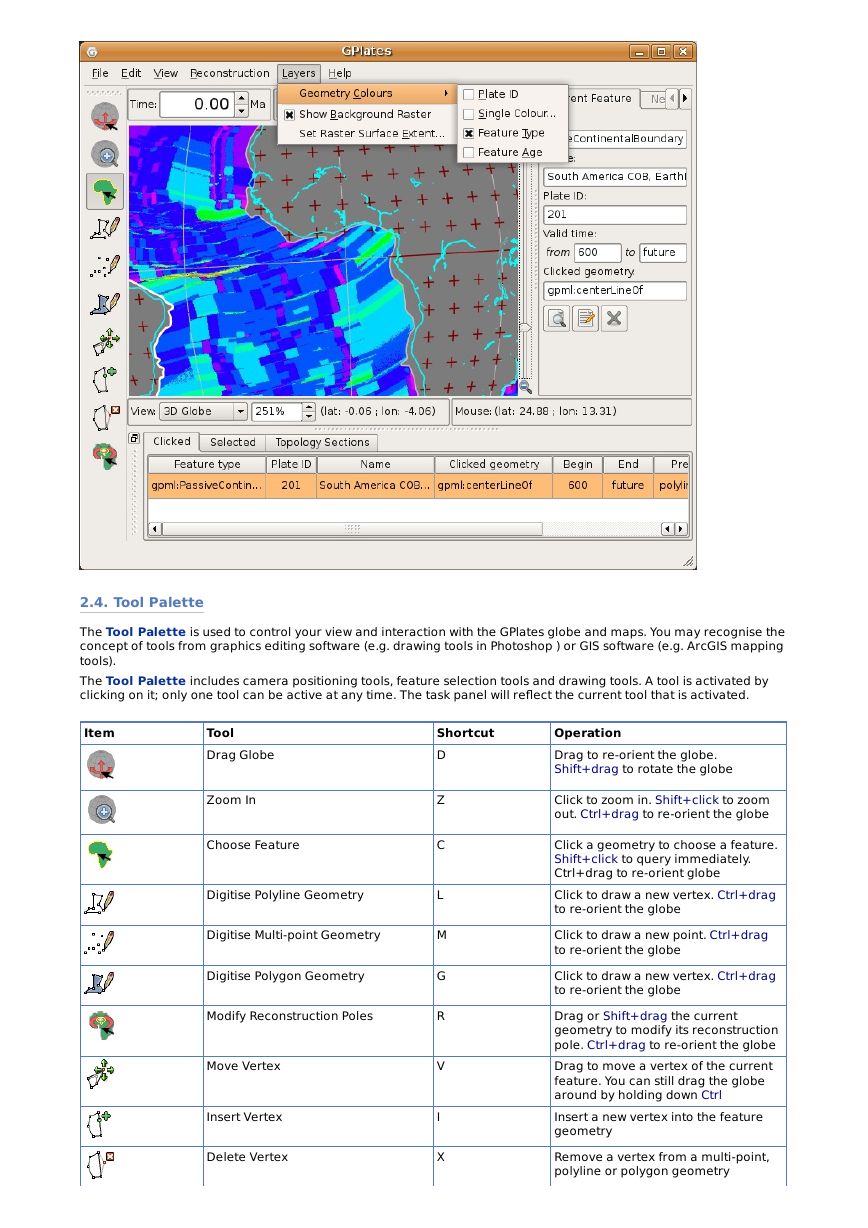Activate the Choose Feature tool icon

pos(105,190)
